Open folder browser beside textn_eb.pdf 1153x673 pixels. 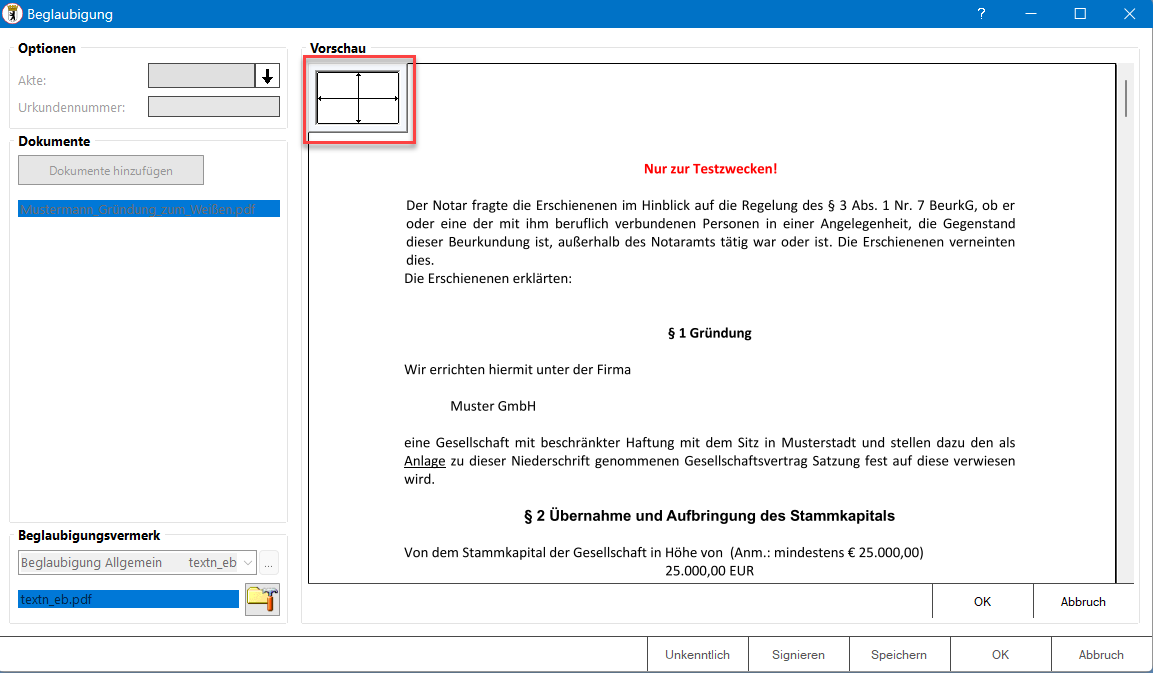coord(262,599)
